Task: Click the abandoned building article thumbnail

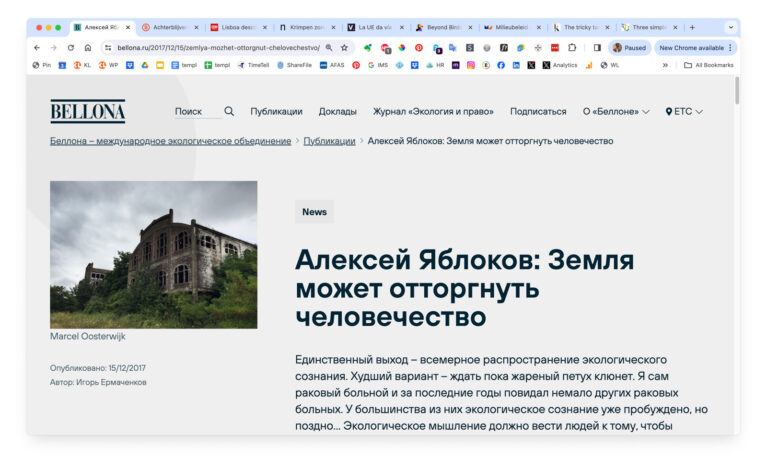Action: pos(153,254)
